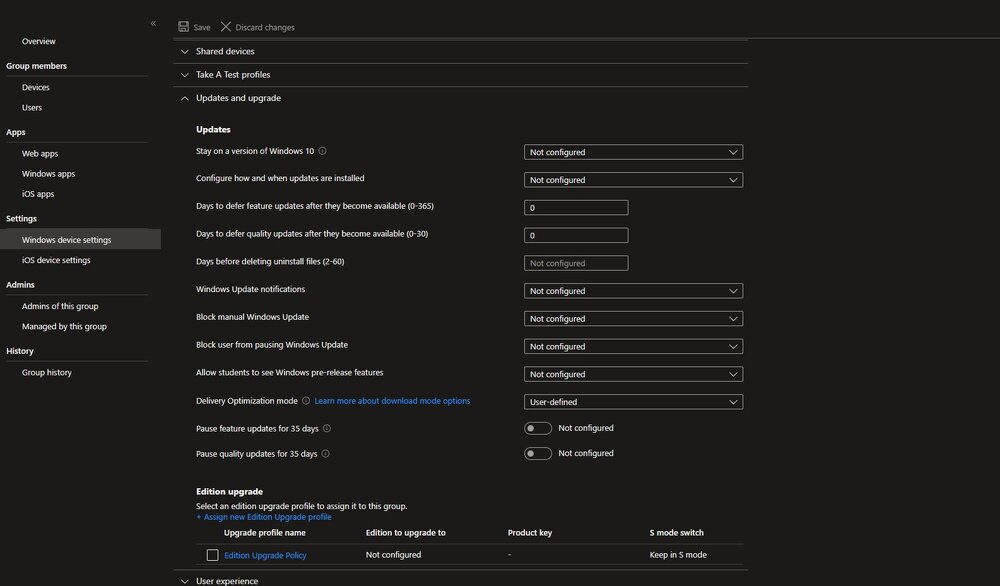This screenshot has width=1000, height=586.
Task: Click info icon for Pause quality updates
Action: (325, 454)
